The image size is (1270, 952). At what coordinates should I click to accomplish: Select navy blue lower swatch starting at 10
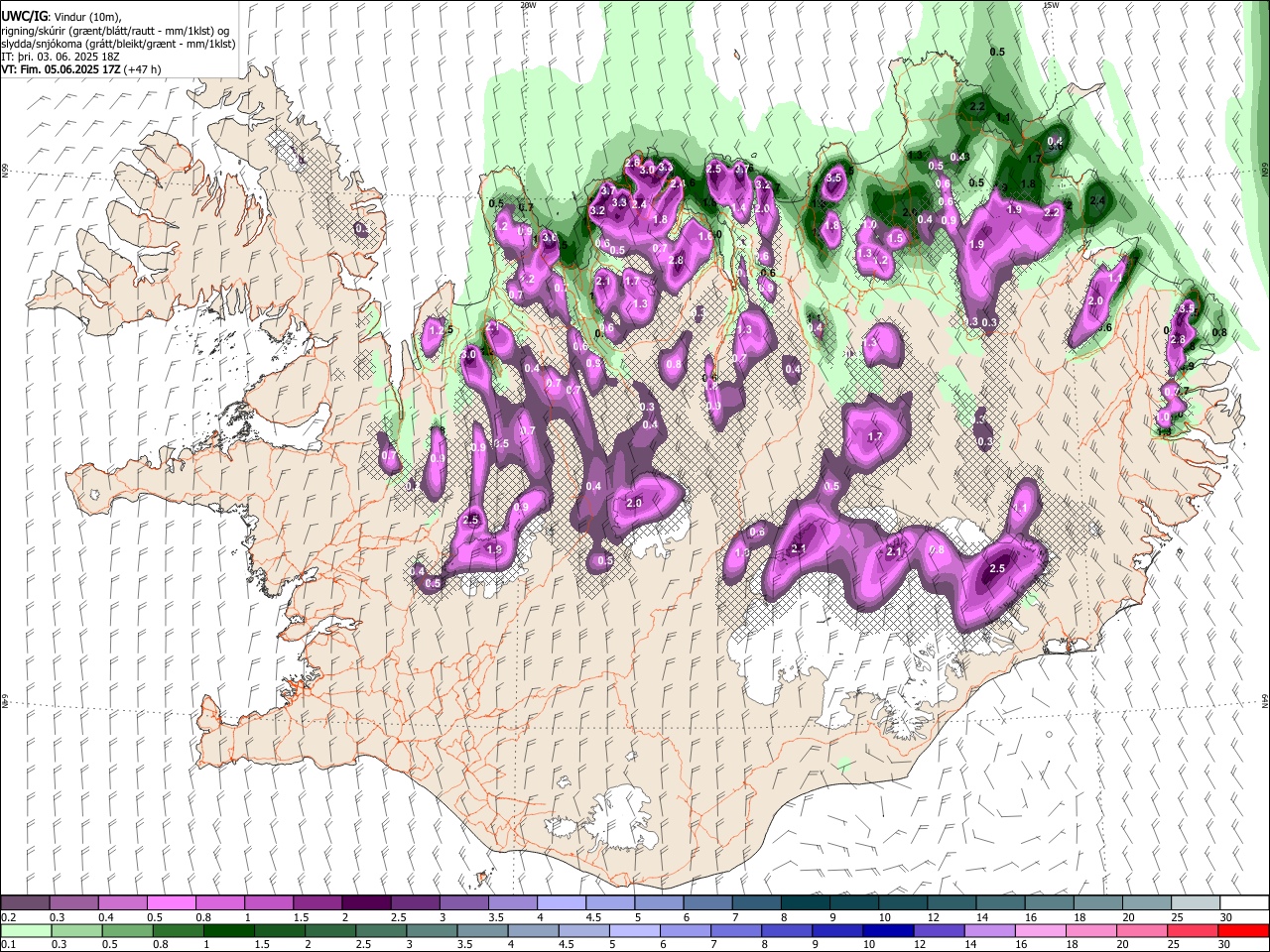889,930
